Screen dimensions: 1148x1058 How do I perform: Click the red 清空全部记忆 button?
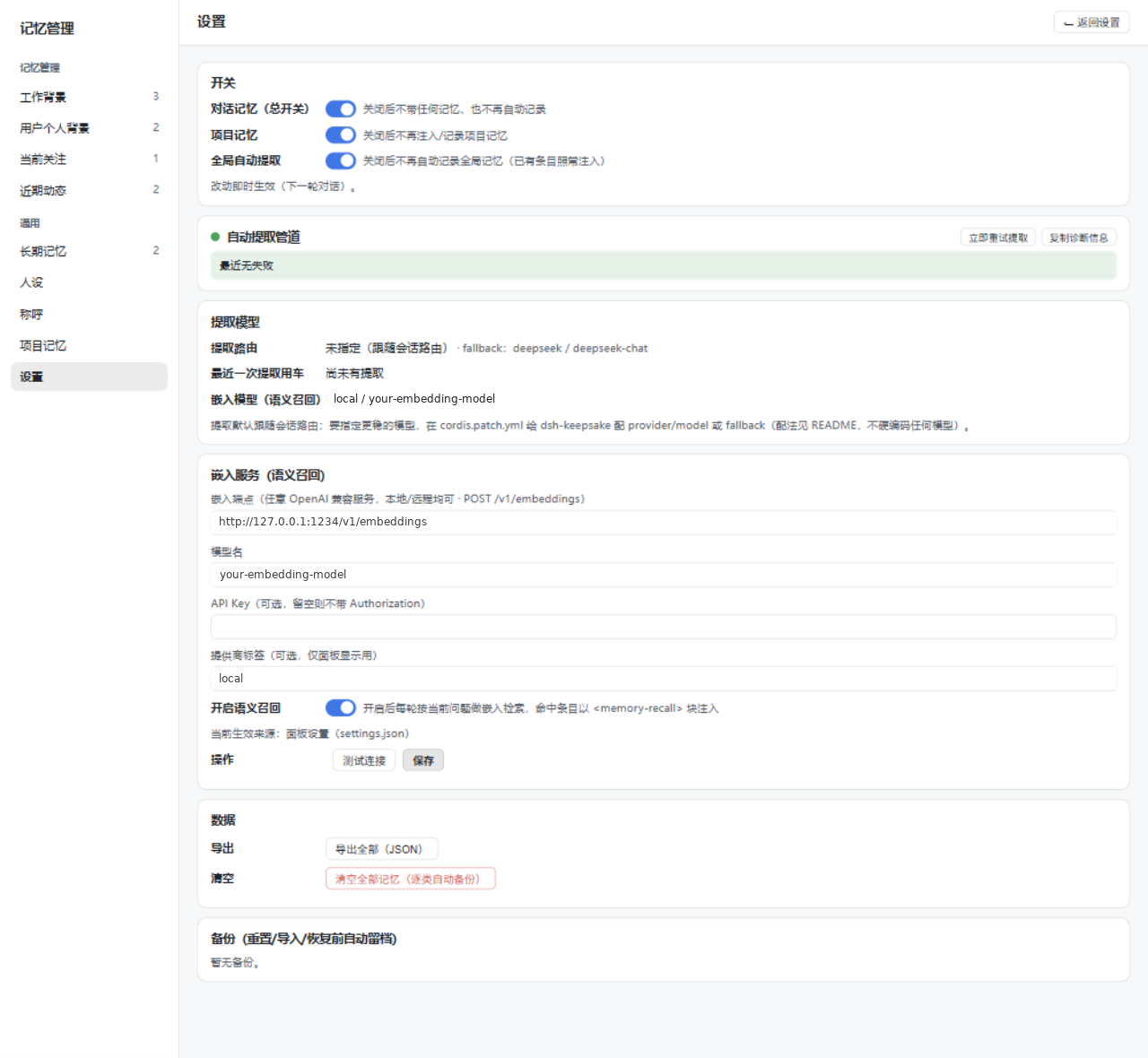point(411,879)
